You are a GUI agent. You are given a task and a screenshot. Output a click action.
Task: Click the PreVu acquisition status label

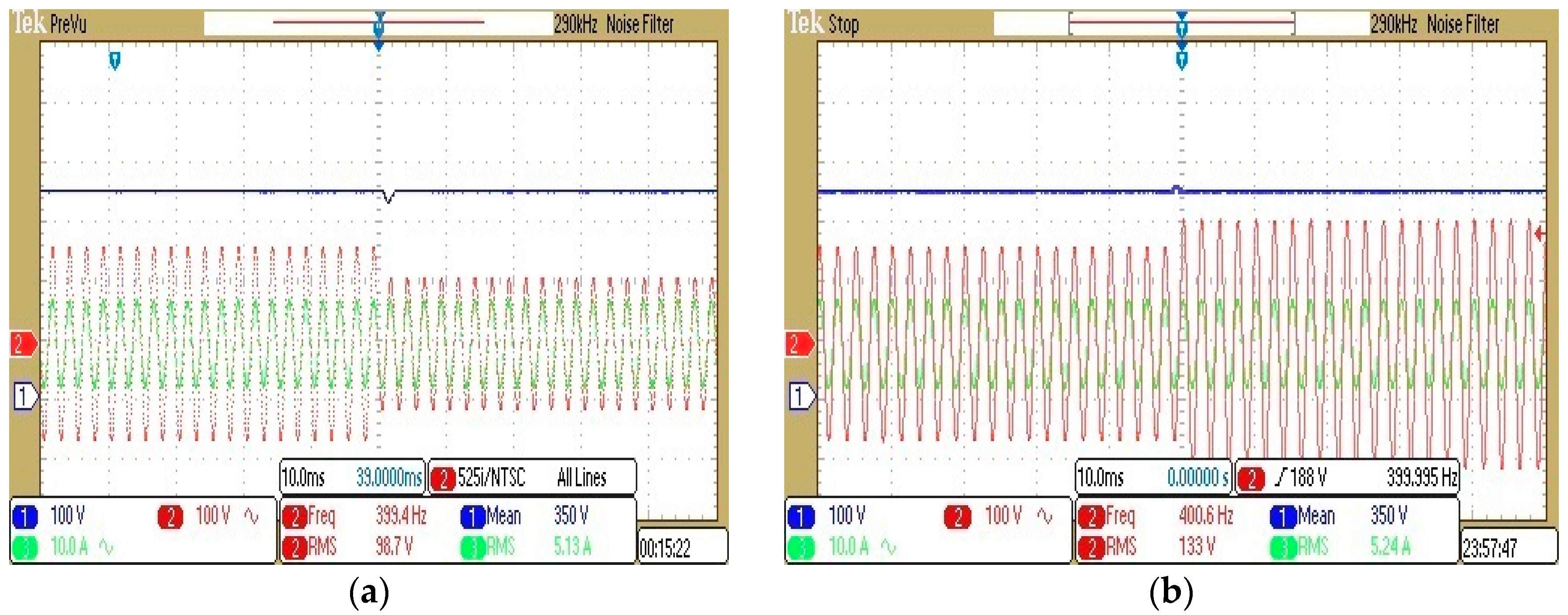tap(68, 24)
